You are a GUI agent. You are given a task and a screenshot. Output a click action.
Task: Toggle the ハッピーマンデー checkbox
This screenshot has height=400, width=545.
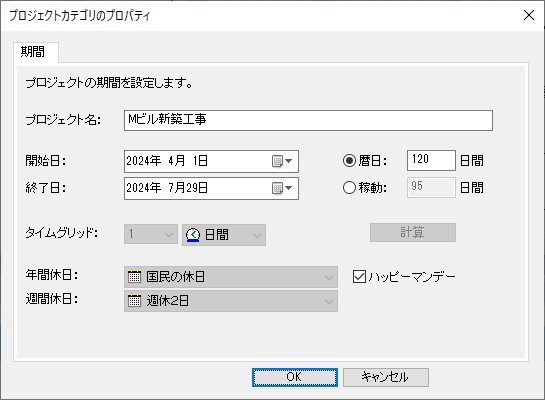tap(359, 277)
